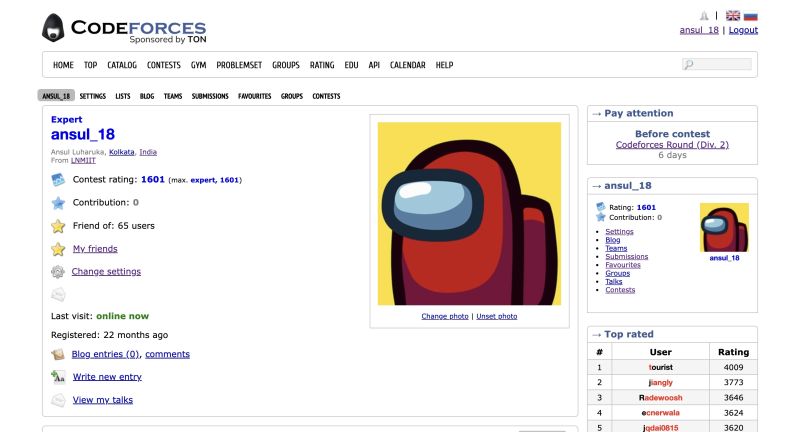This screenshot has width=800, height=432.
Task: Click the search magnifier icon
Action: [689, 64]
